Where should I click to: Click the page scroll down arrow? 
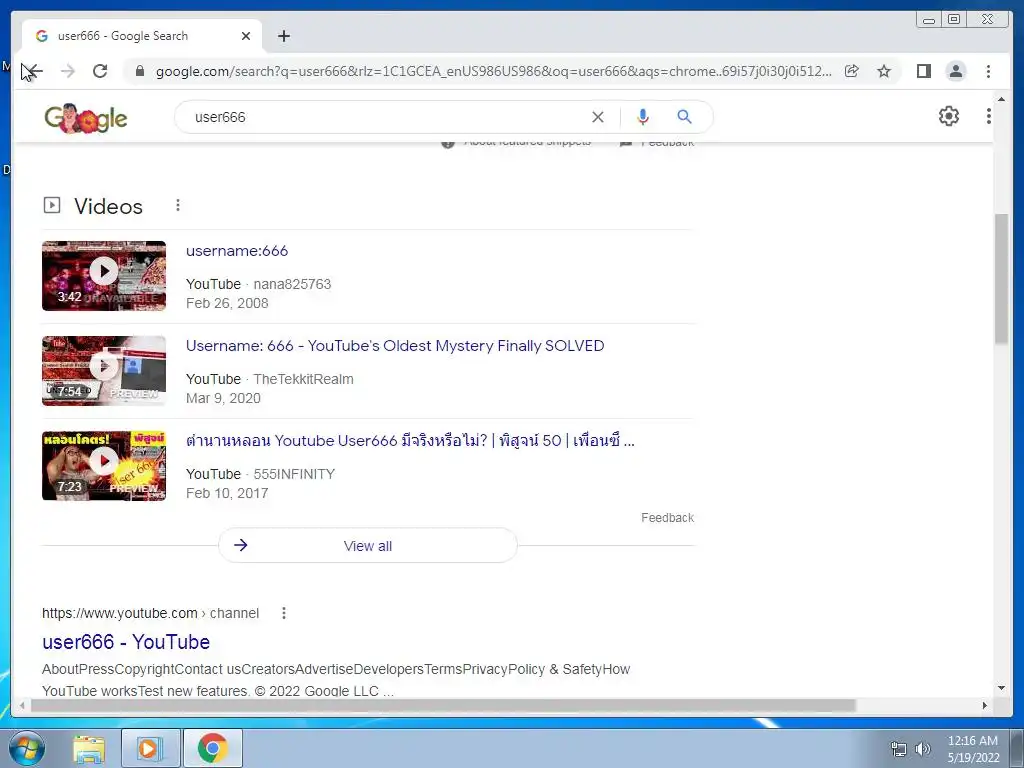click(1001, 688)
